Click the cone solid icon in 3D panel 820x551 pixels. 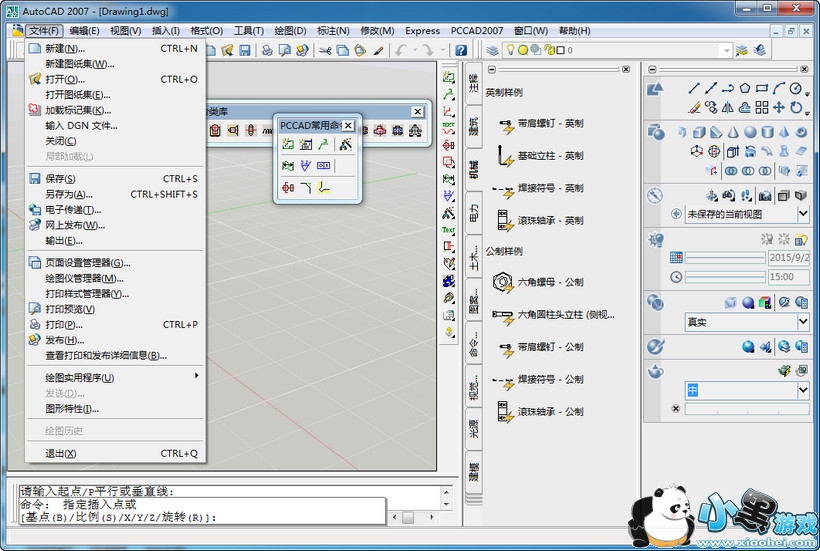point(733,132)
